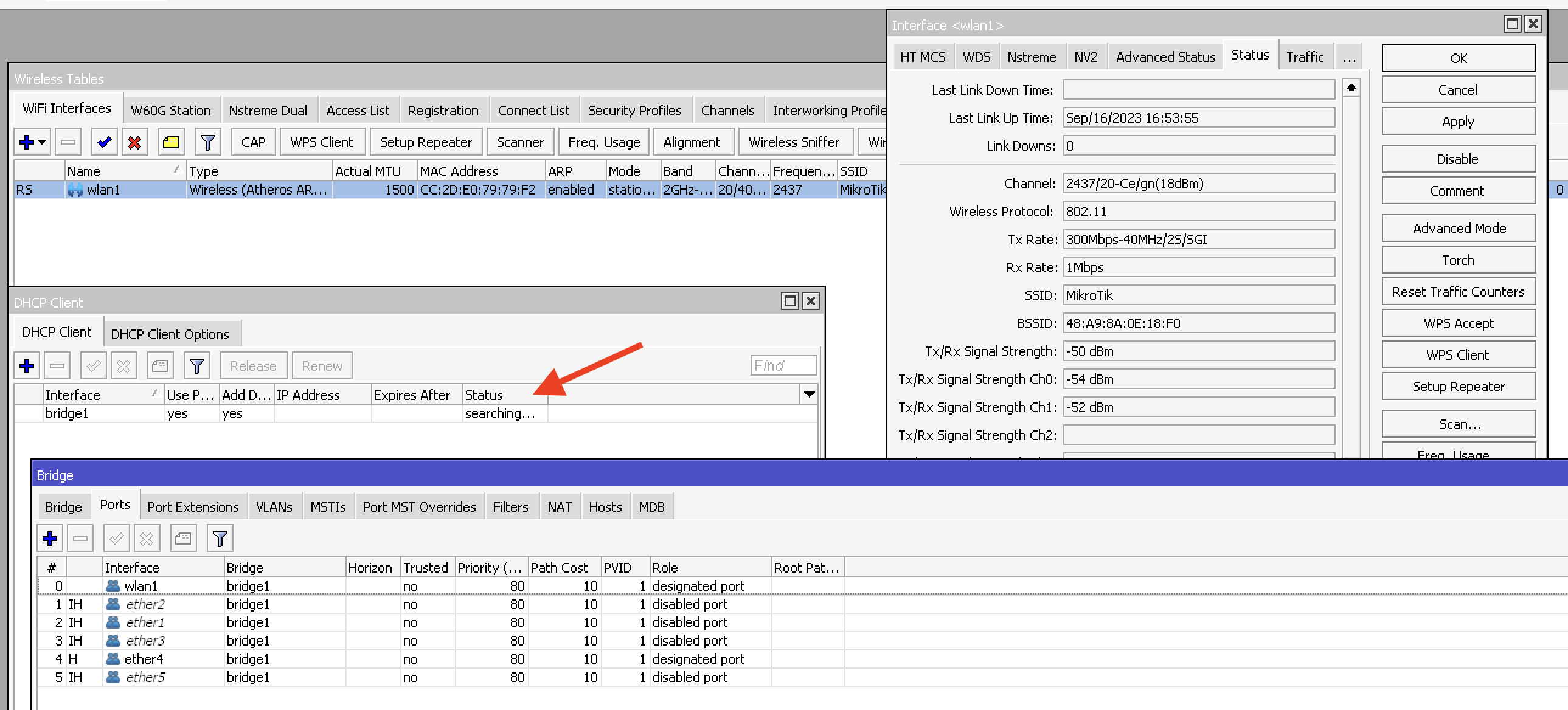Click the filter funnel icon in Bridge window

click(x=220, y=539)
